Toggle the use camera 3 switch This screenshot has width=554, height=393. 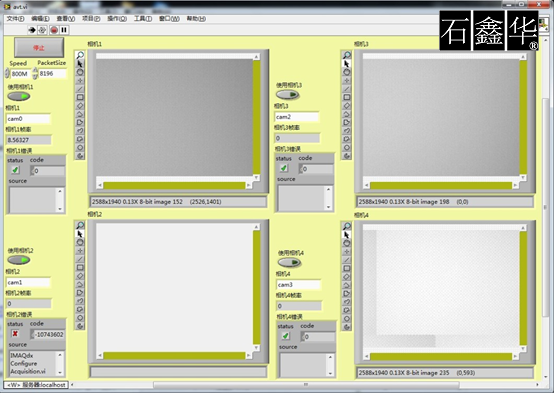[x=288, y=94]
